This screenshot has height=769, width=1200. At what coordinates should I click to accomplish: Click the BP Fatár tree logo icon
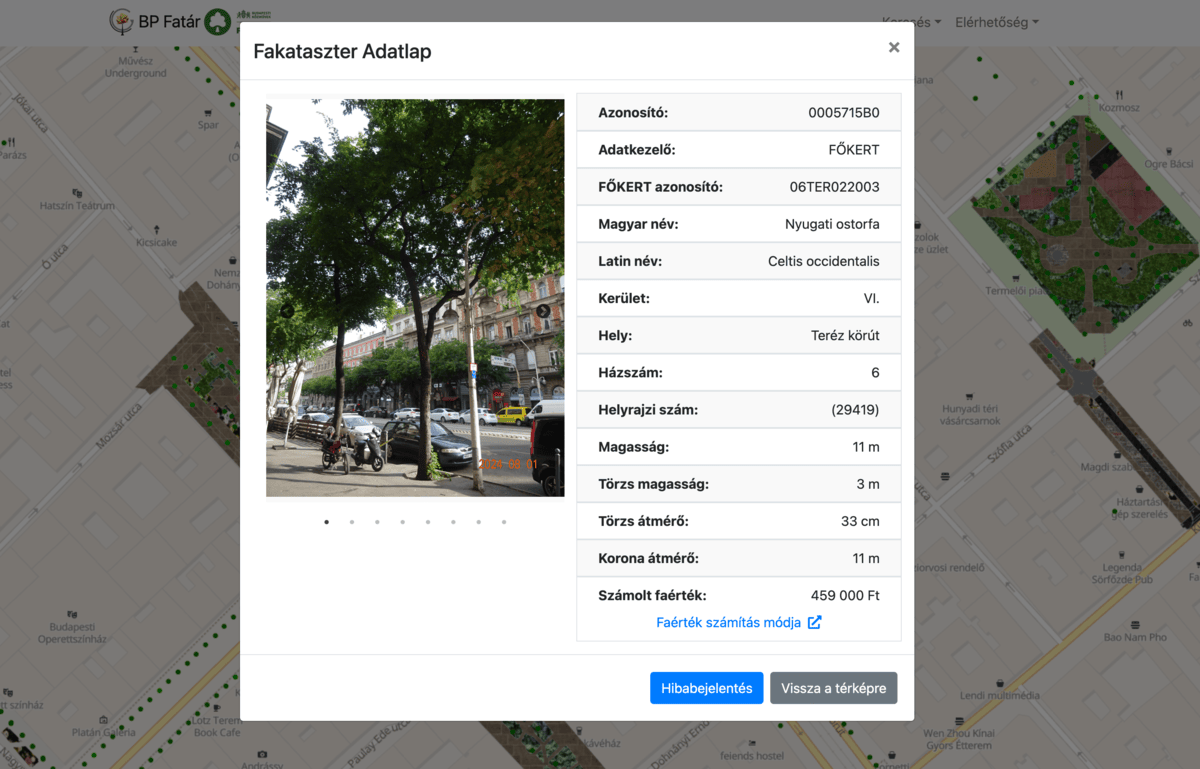(x=122, y=22)
